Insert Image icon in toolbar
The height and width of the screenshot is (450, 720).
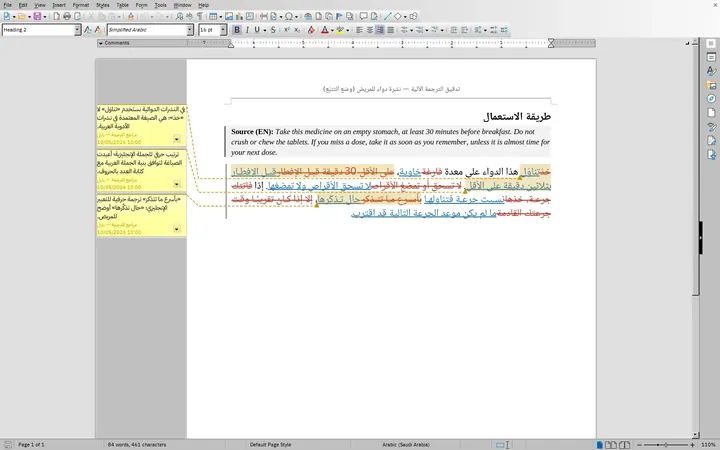pyautogui.click(x=229, y=17)
